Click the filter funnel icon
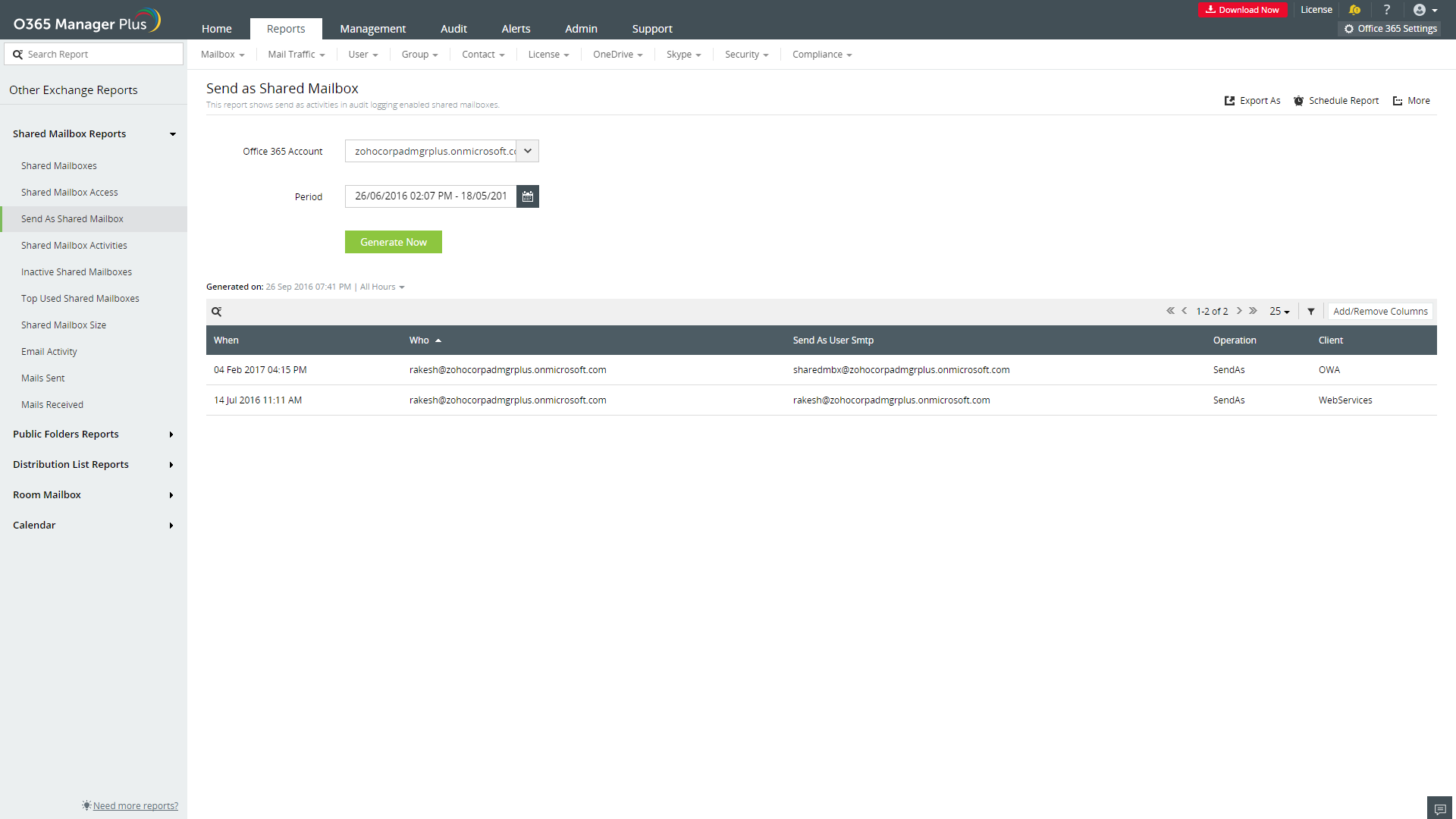Viewport: 1456px width, 819px height. tap(1311, 312)
